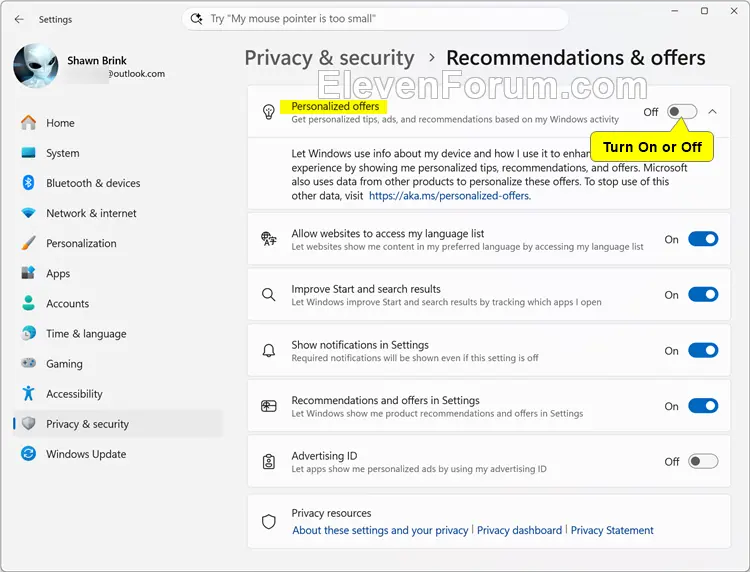Image resolution: width=750 pixels, height=572 pixels.
Task: Click the back arrow in Settings
Action: pyautogui.click(x=19, y=19)
